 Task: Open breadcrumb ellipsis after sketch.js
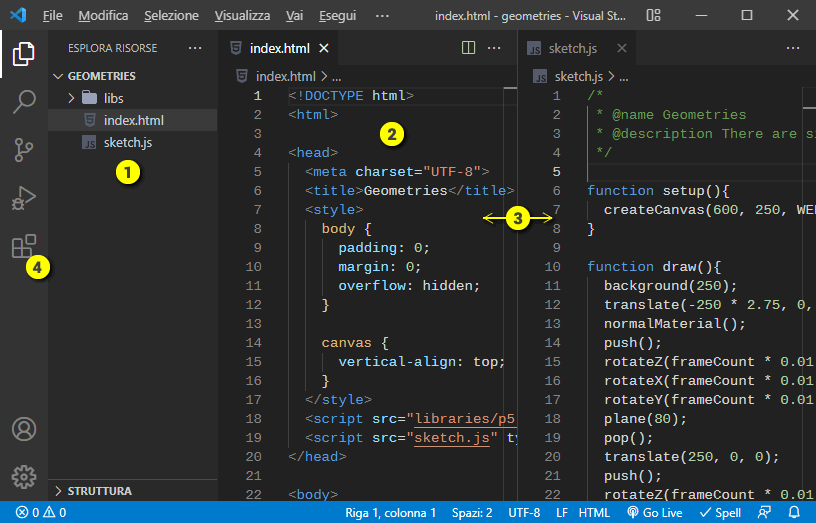(624, 77)
